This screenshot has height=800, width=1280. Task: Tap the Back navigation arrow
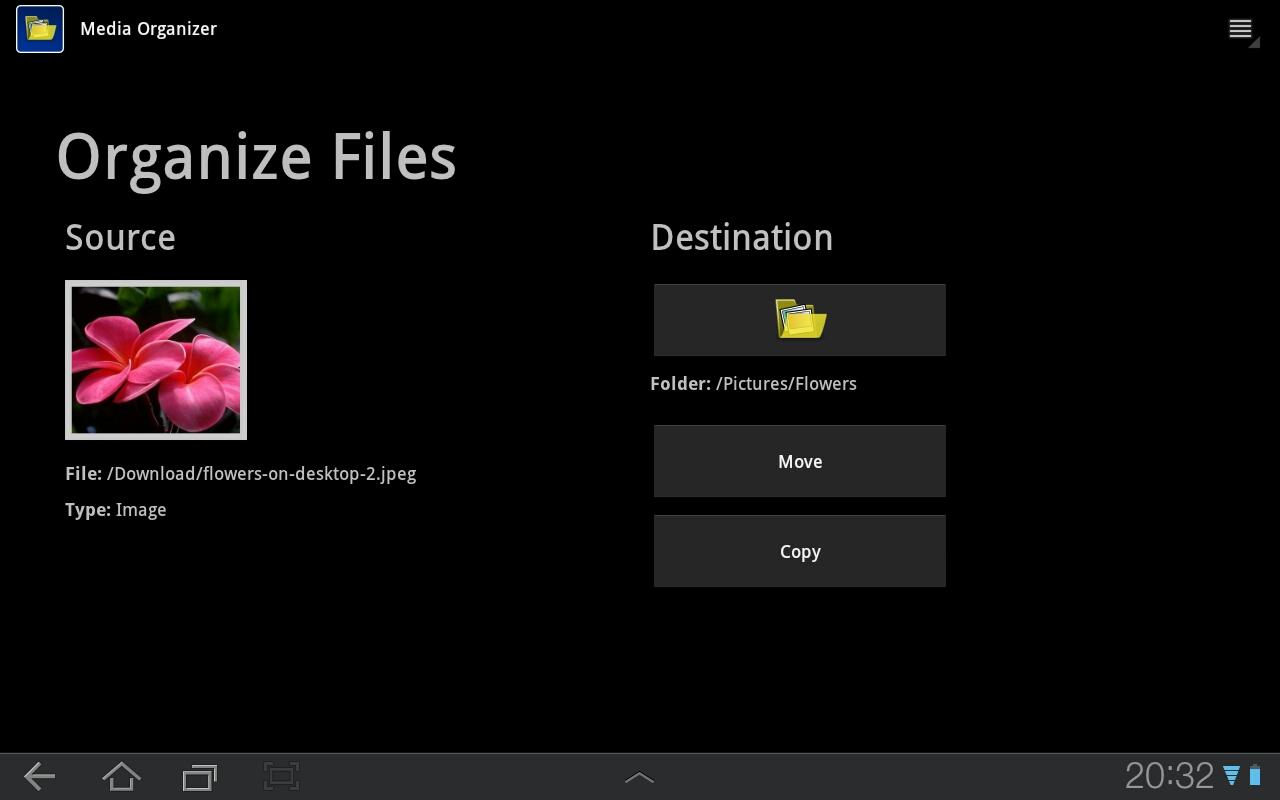tap(38, 776)
